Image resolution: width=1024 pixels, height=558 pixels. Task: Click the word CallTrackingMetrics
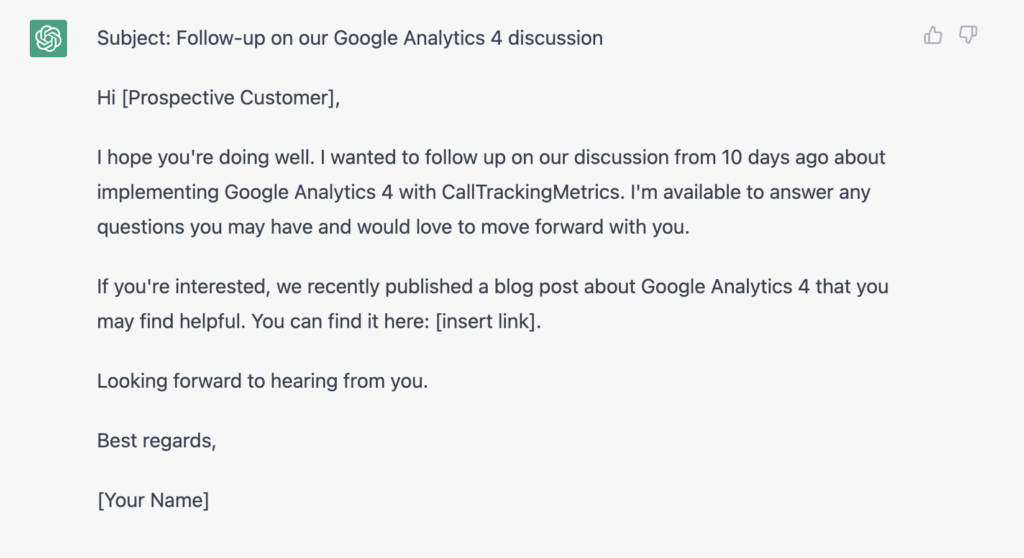click(533, 192)
